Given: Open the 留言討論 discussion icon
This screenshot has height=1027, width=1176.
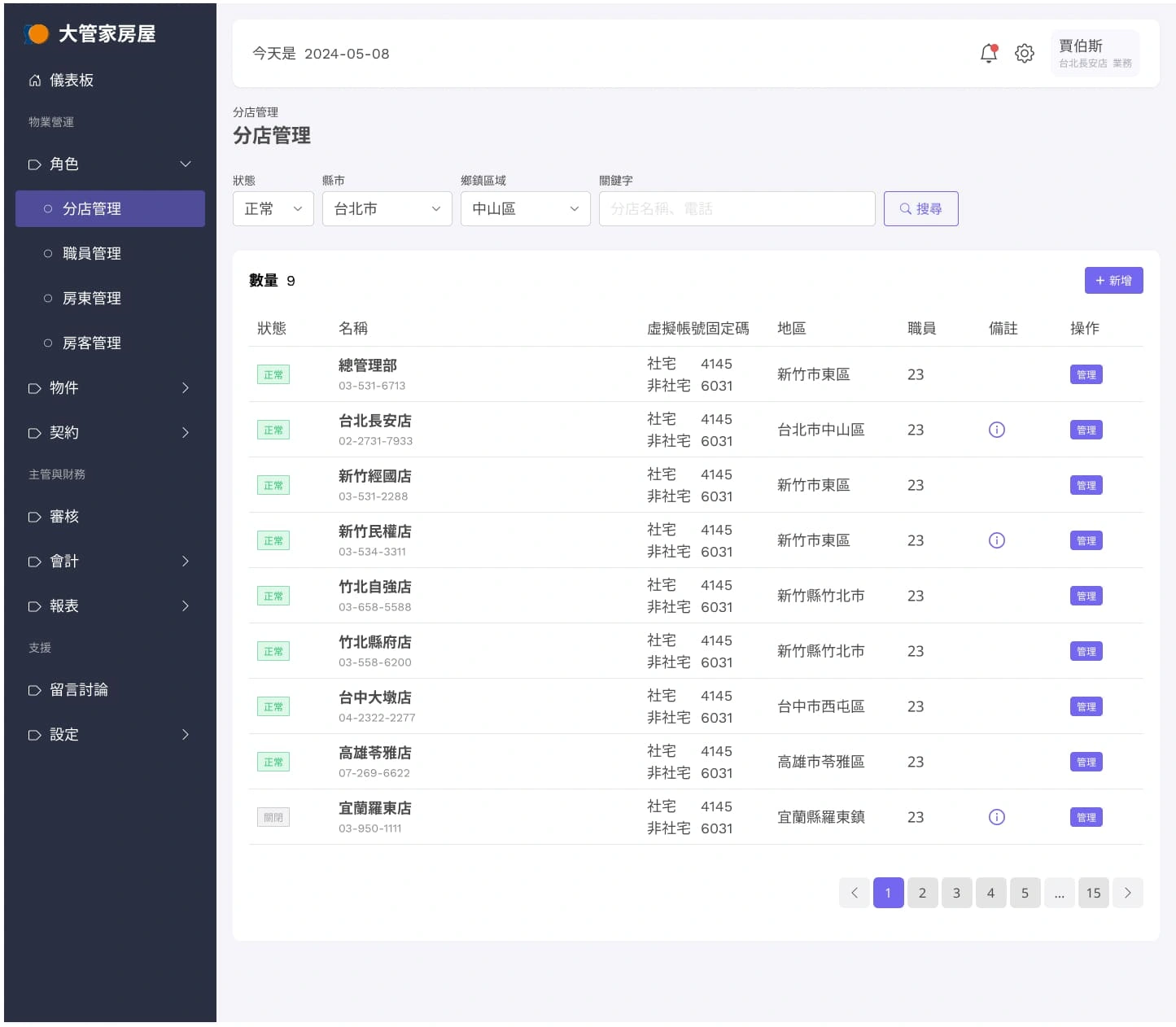Looking at the screenshot, I should click(x=34, y=689).
